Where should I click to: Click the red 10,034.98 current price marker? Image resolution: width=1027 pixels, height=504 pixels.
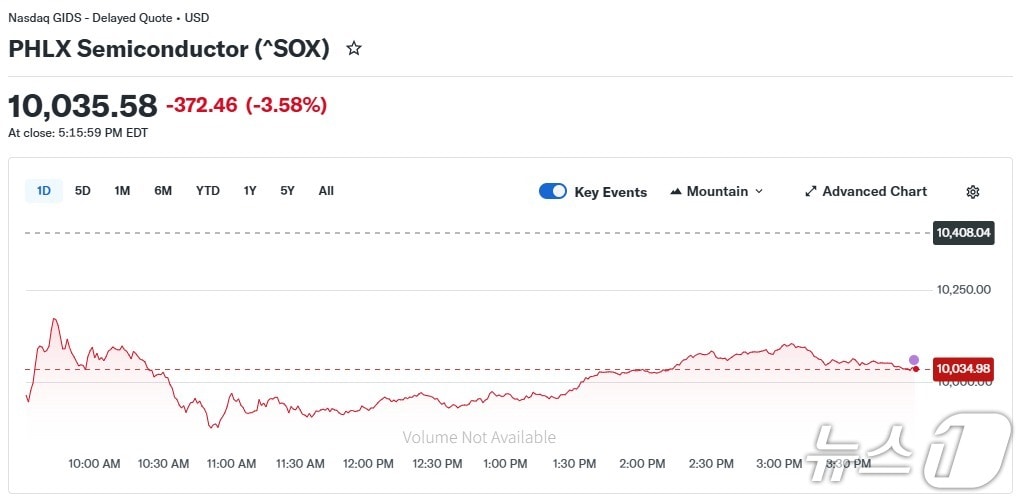(963, 370)
